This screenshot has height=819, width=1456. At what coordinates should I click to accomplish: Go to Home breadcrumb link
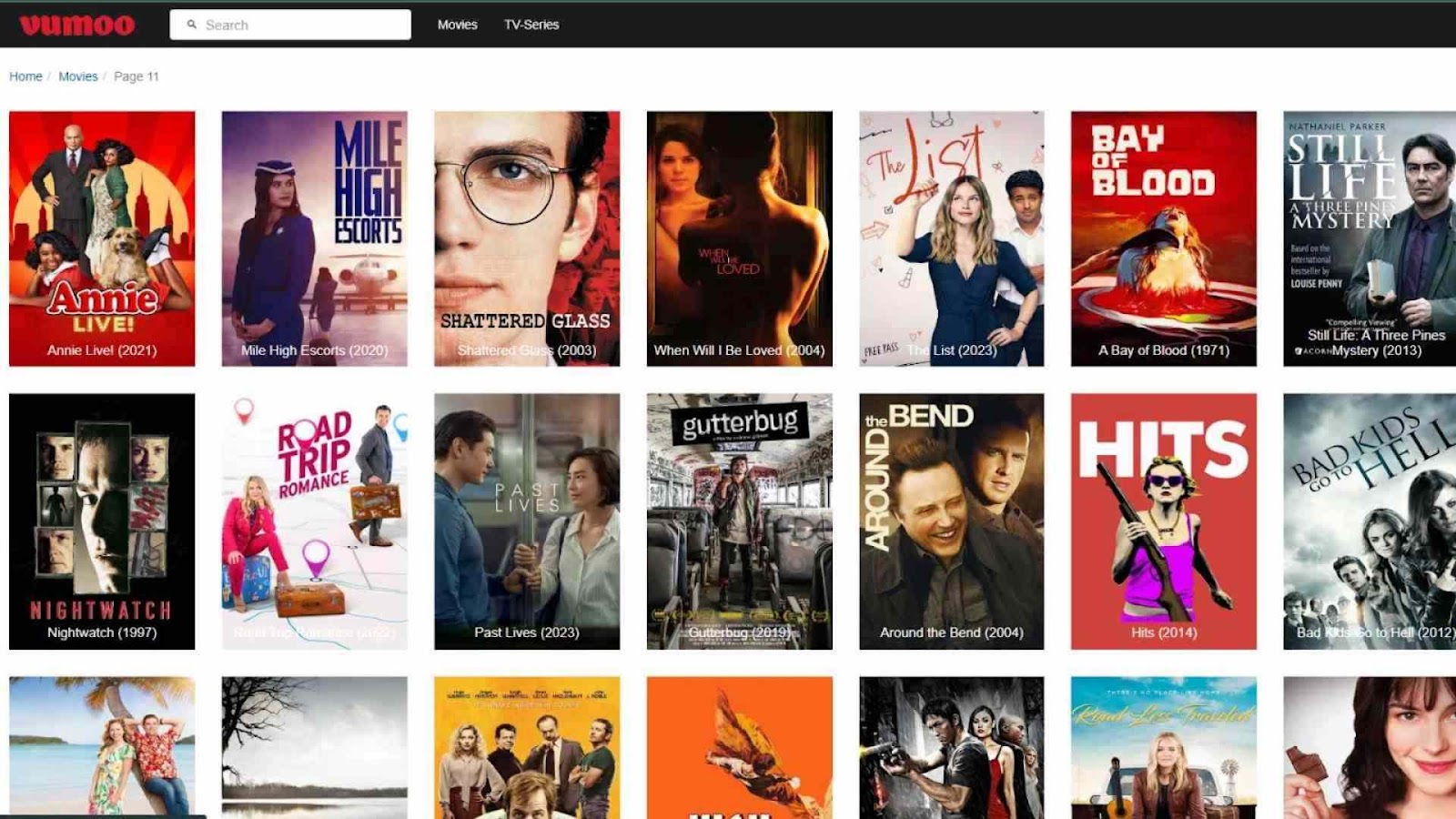coord(25,76)
